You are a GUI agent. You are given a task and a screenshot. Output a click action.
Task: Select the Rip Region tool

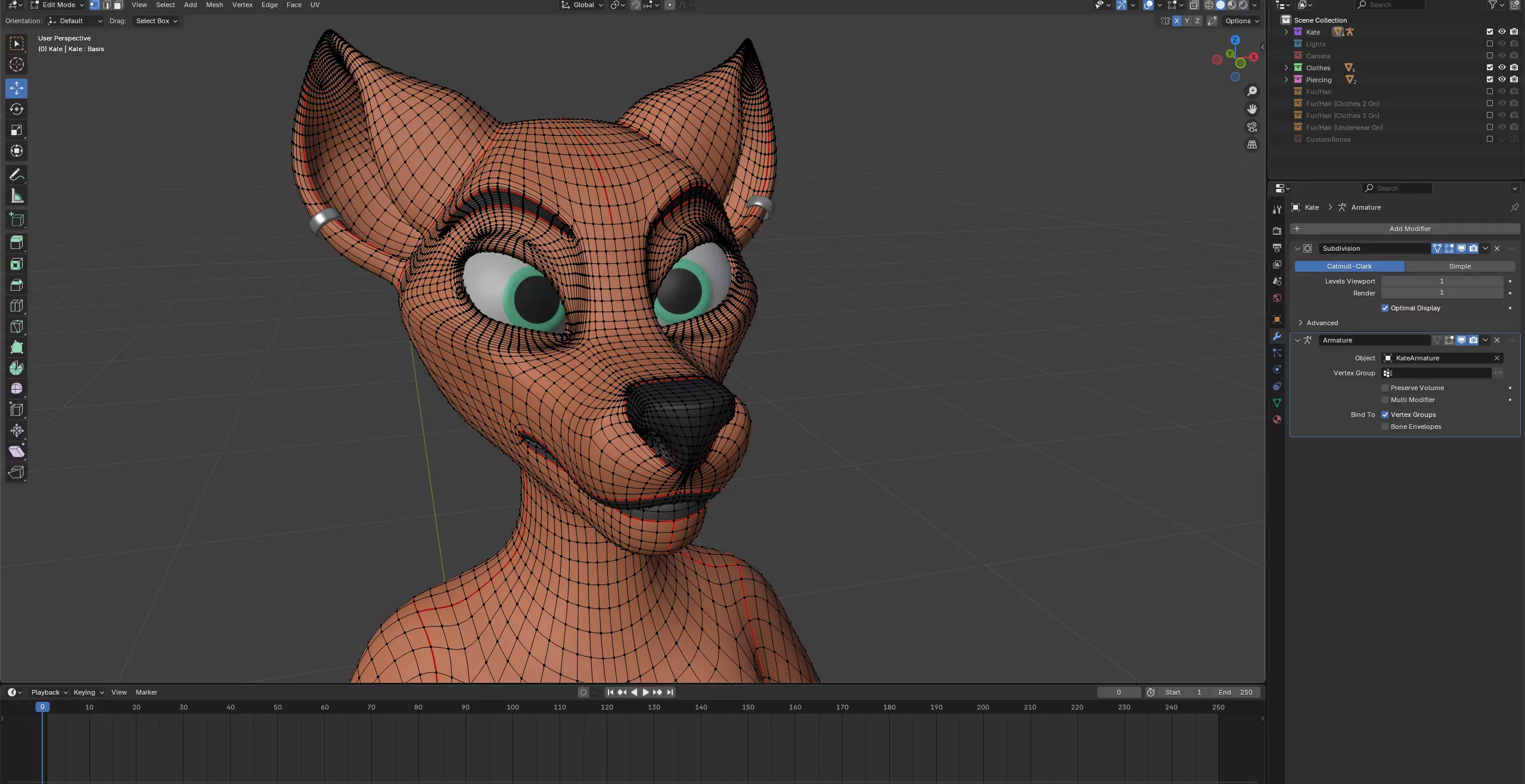point(17,472)
